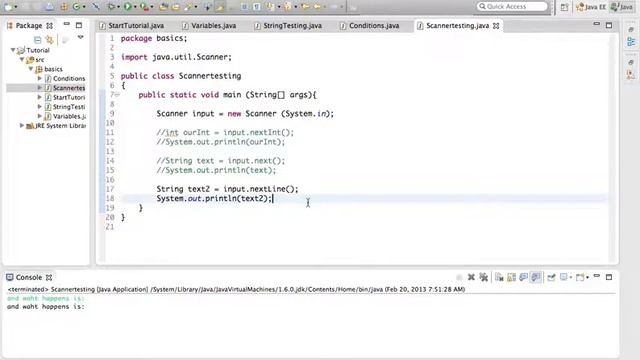Click the Print toolbar icon

click(x=49, y=7)
